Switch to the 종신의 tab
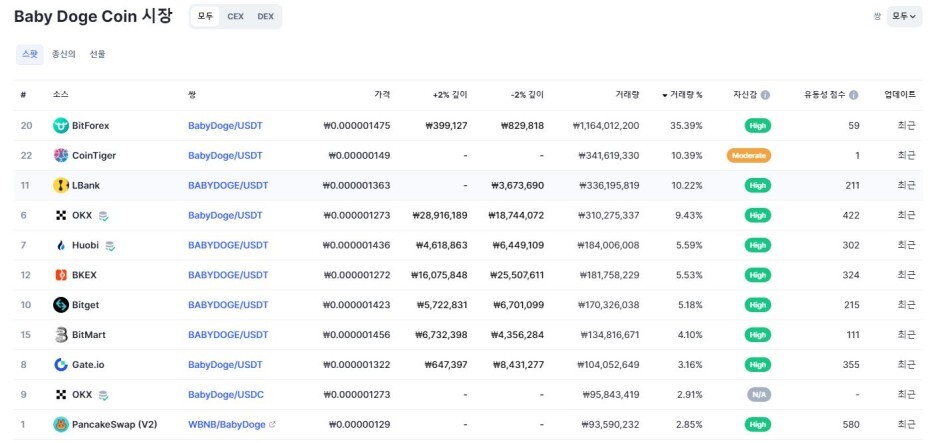Image resolution: width=936 pixels, height=443 pixels. (63, 54)
